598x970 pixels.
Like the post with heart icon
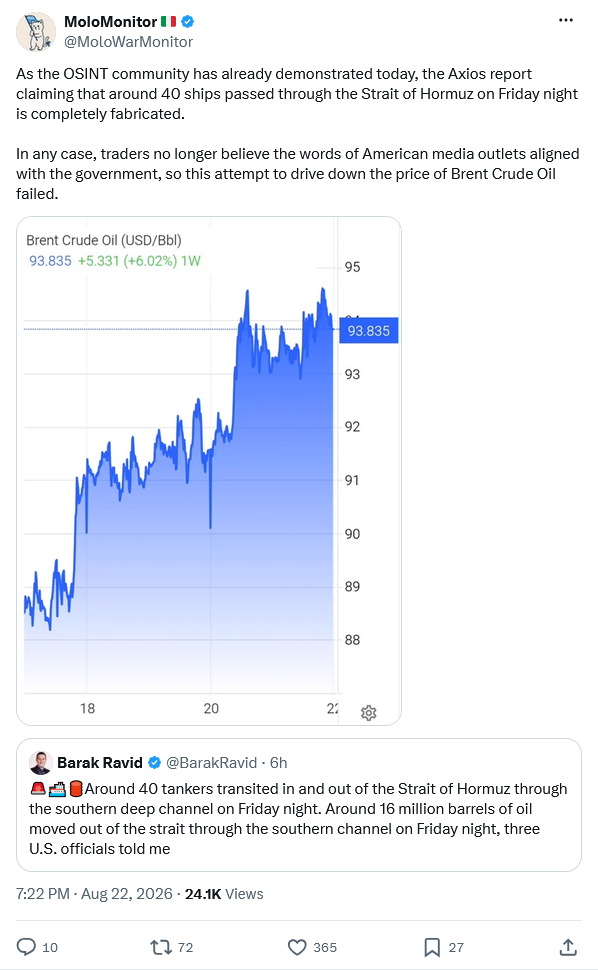pyautogui.click(x=297, y=946)
